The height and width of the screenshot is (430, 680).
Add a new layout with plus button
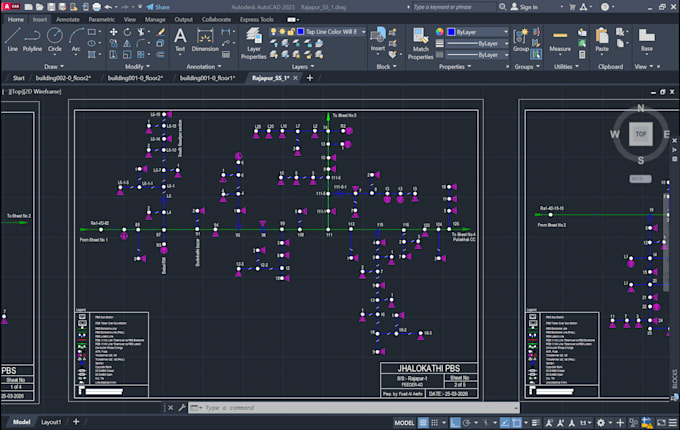(76, 421)
